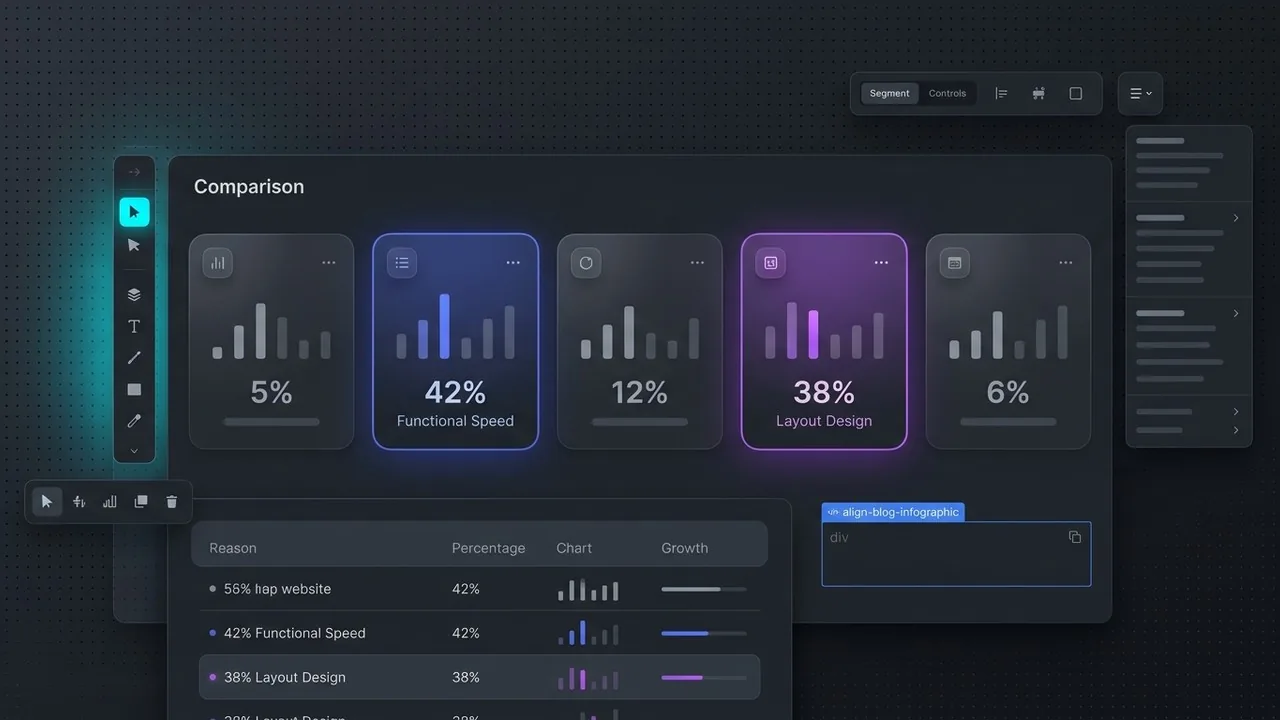The width and height of the screenshot is (1280, 720).
Task: Click the robot icon in the top toolbar
Action: 1038,92
